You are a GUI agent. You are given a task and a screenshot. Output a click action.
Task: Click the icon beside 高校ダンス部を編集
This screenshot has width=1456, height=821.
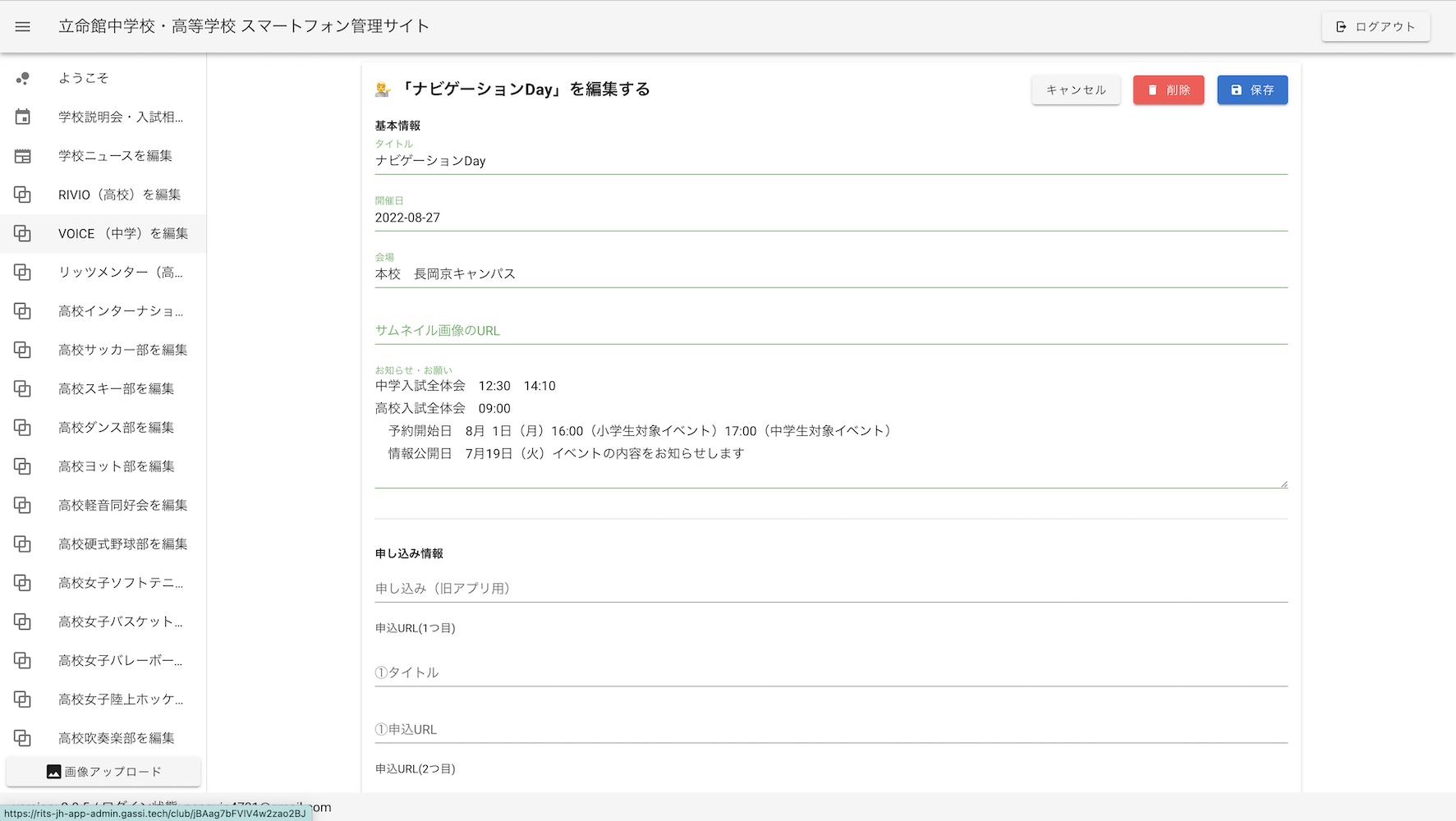23,428
